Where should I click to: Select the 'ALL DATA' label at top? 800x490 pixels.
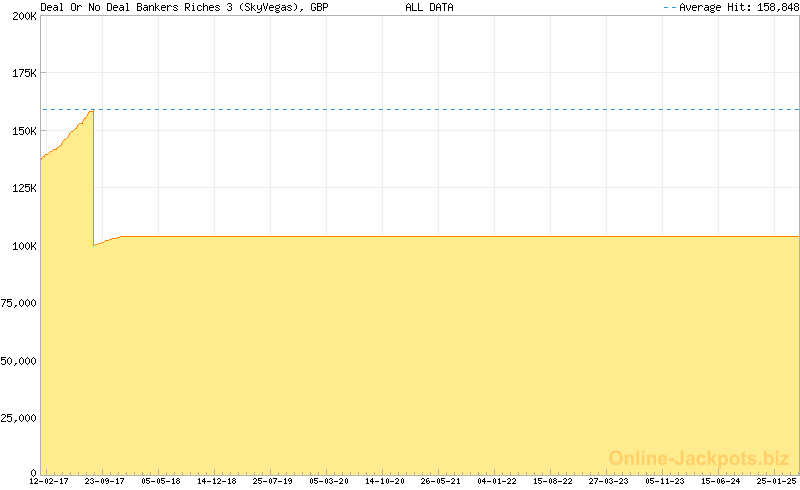point(429,7)
